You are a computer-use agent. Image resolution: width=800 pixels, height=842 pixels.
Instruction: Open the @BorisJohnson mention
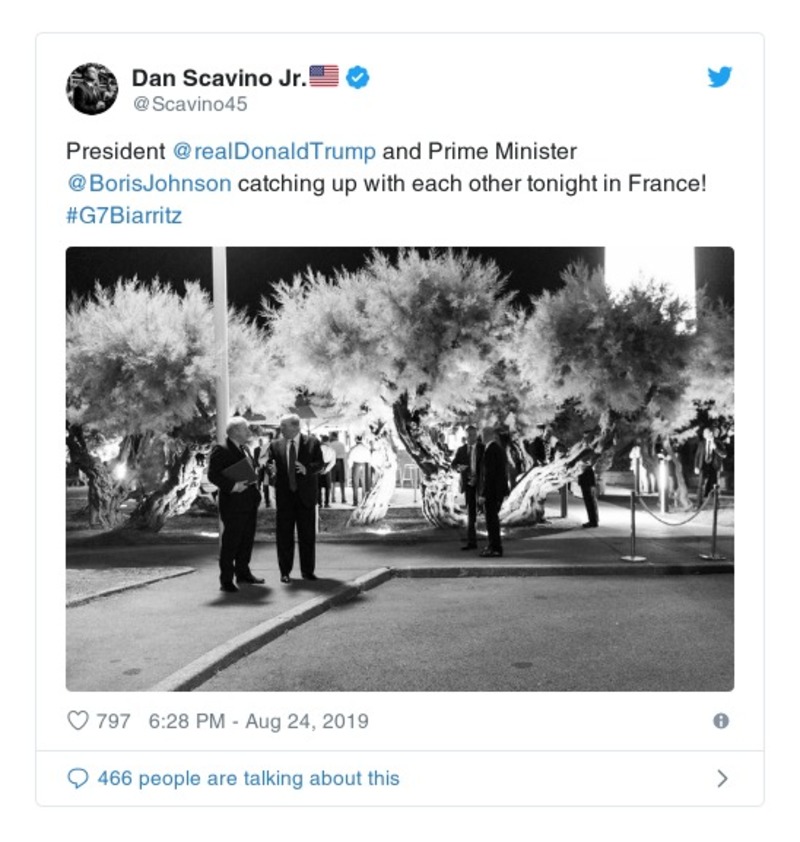[x=149, y=184]
